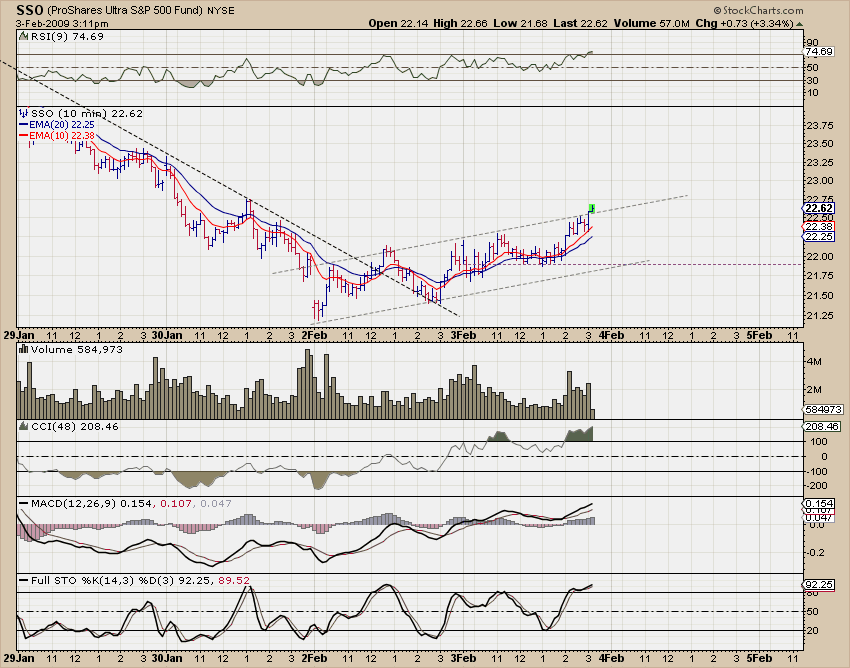Click the -0.2 MACD axis label

[816, 553]
